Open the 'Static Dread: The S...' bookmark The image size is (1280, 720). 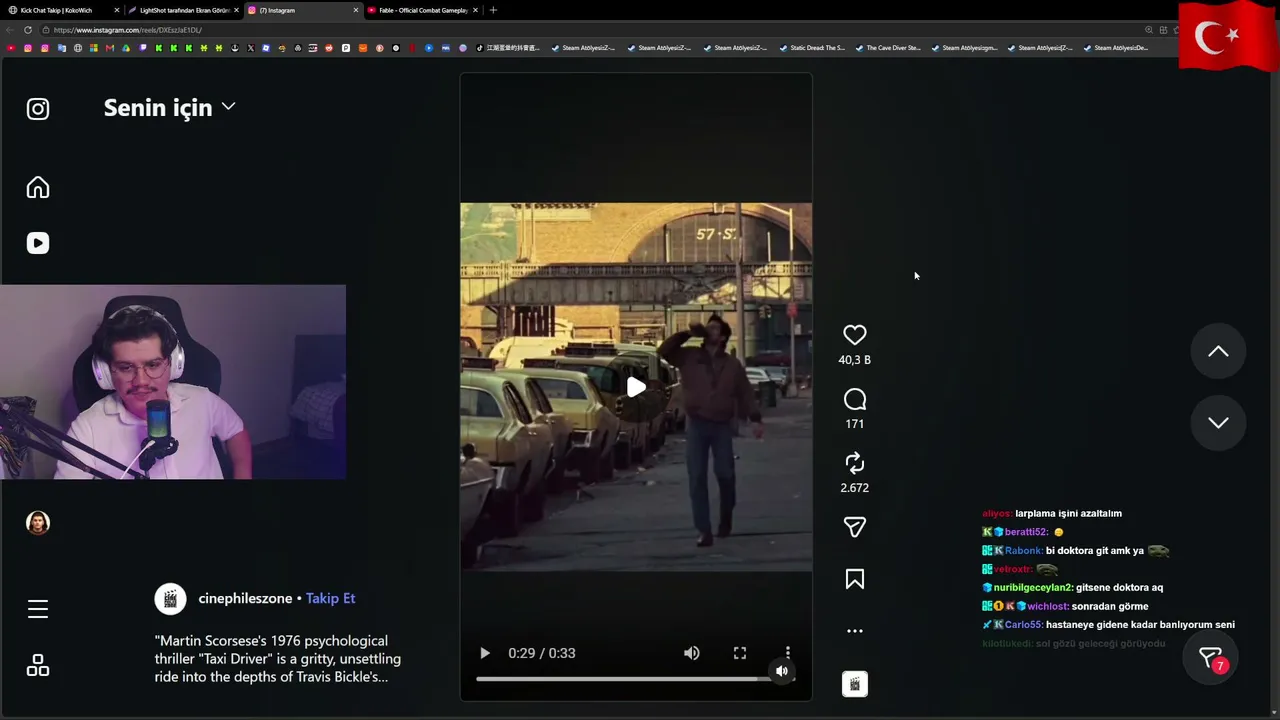[812, 48]
